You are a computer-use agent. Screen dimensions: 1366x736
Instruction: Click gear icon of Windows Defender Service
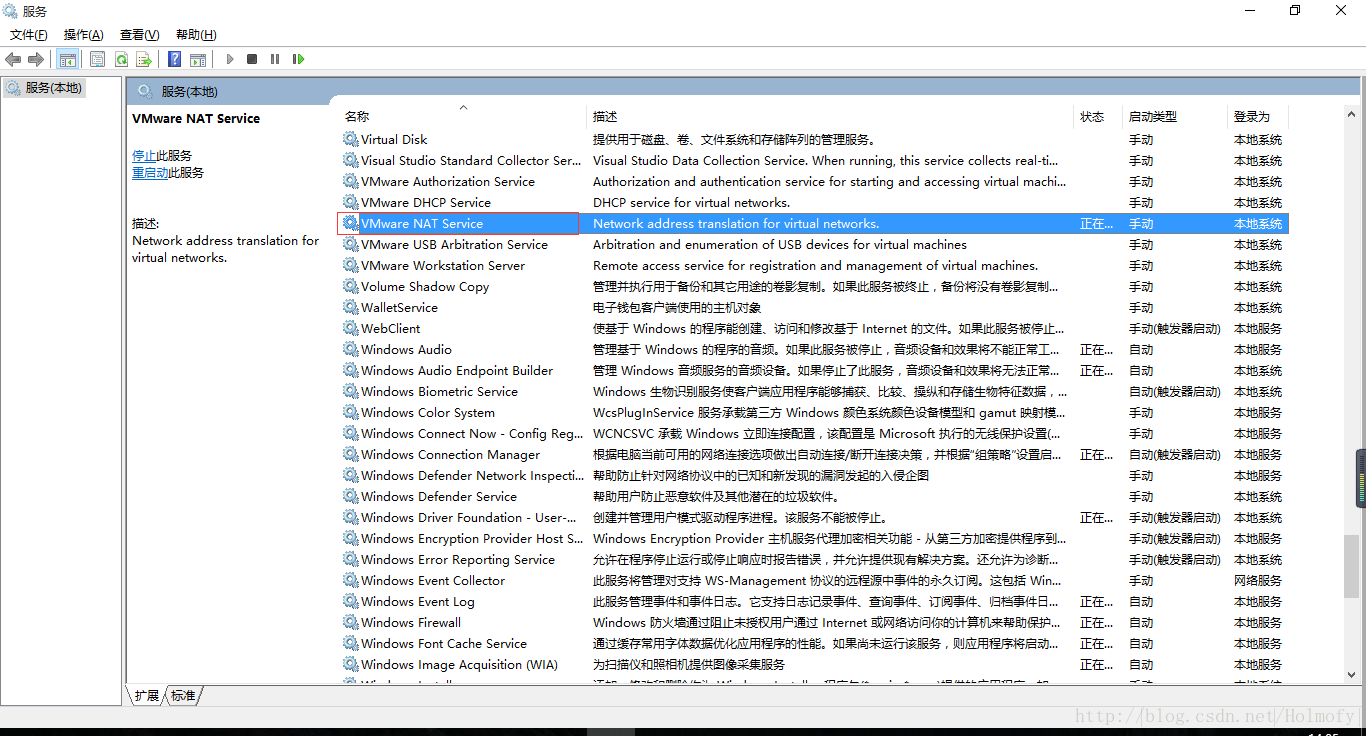350,496
